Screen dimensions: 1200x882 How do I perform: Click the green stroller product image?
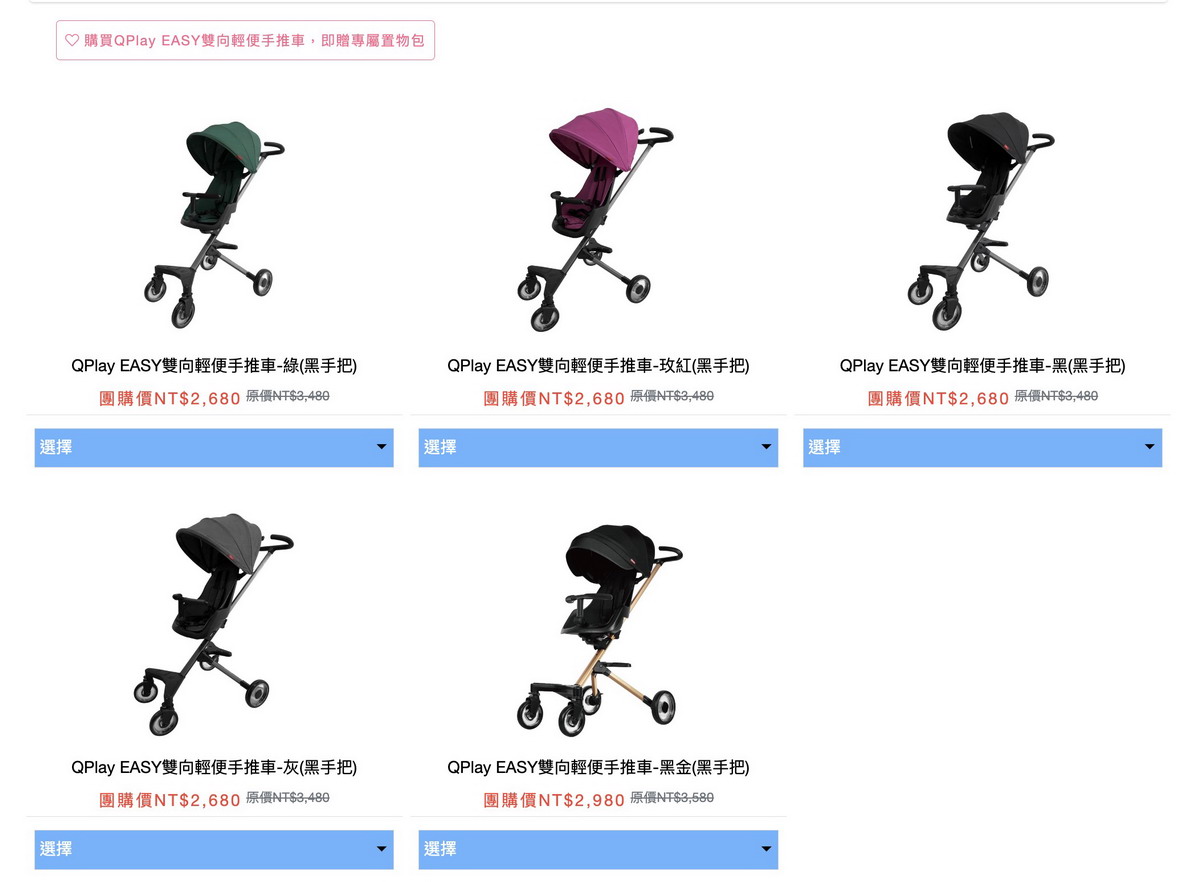pyautogui.click(x=214, y=224)
